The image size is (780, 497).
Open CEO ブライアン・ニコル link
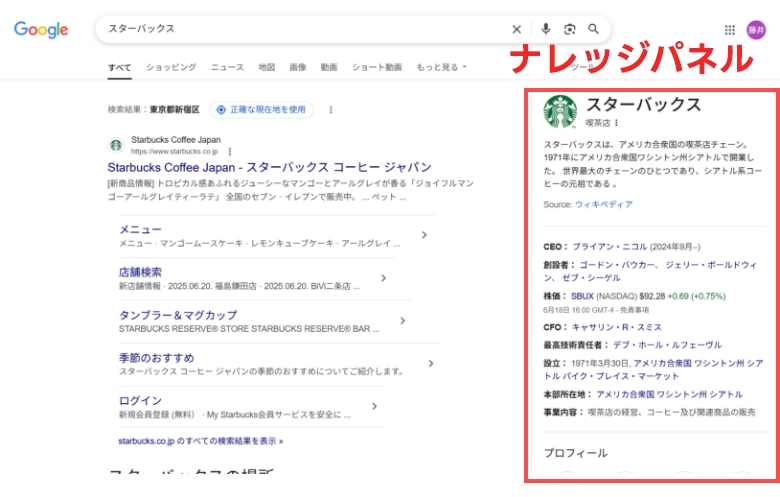pyautogui.click(x=610, y=246)
